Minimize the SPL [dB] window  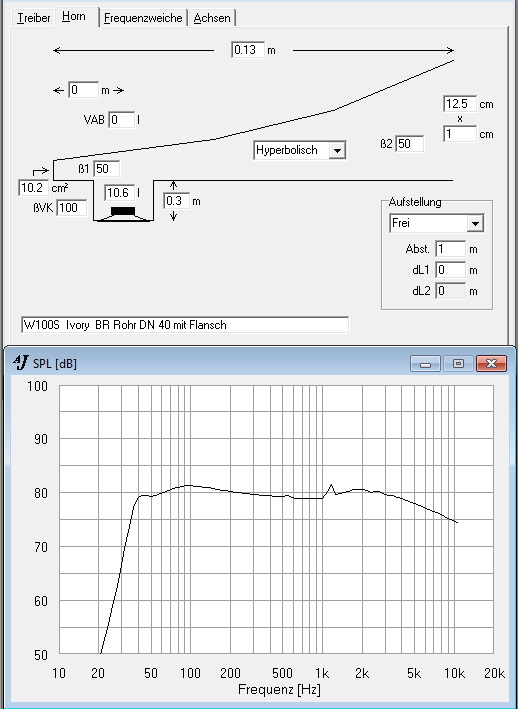[425, 364]
